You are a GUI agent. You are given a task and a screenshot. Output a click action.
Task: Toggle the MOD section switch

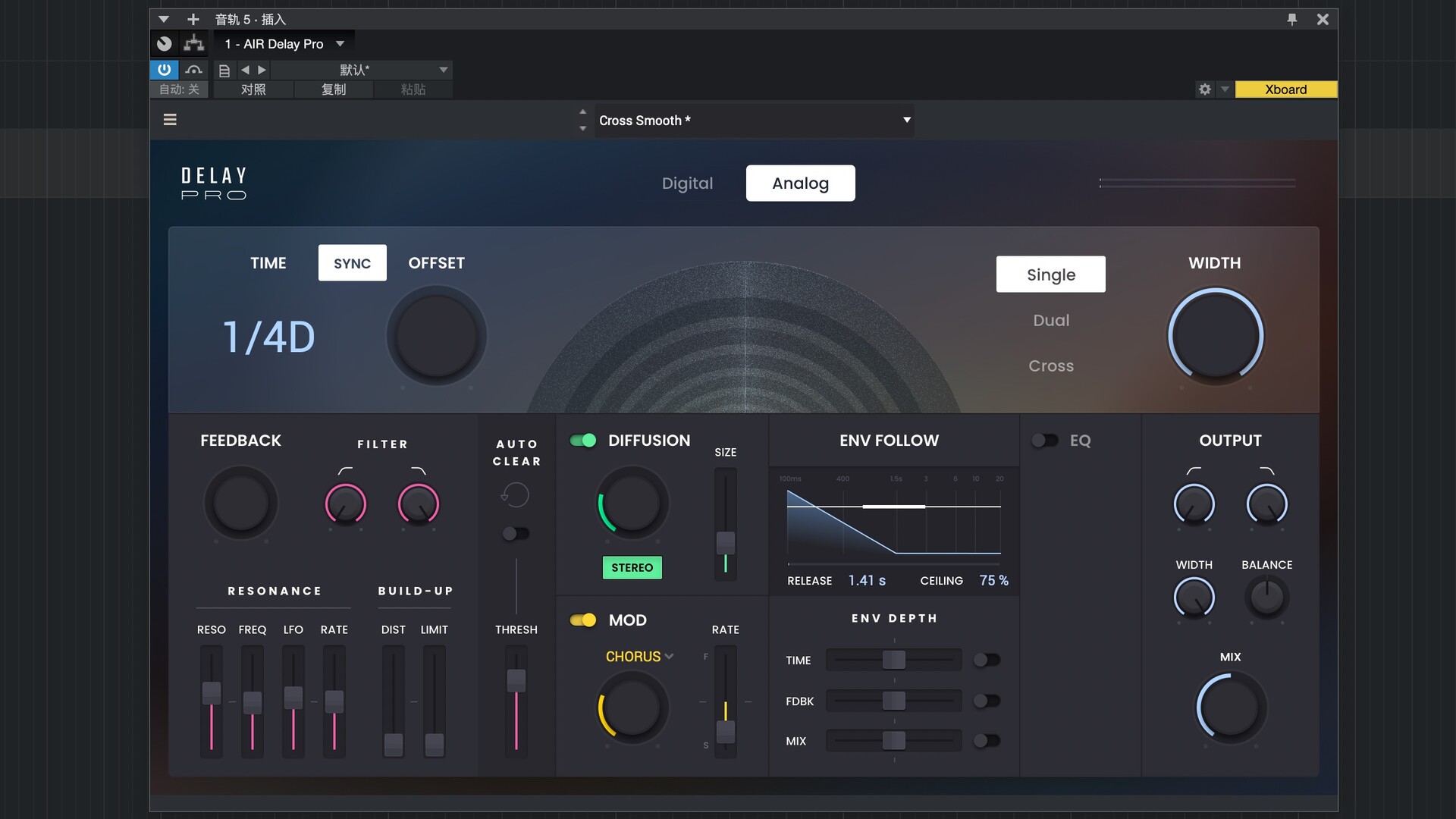click(583, 620)
